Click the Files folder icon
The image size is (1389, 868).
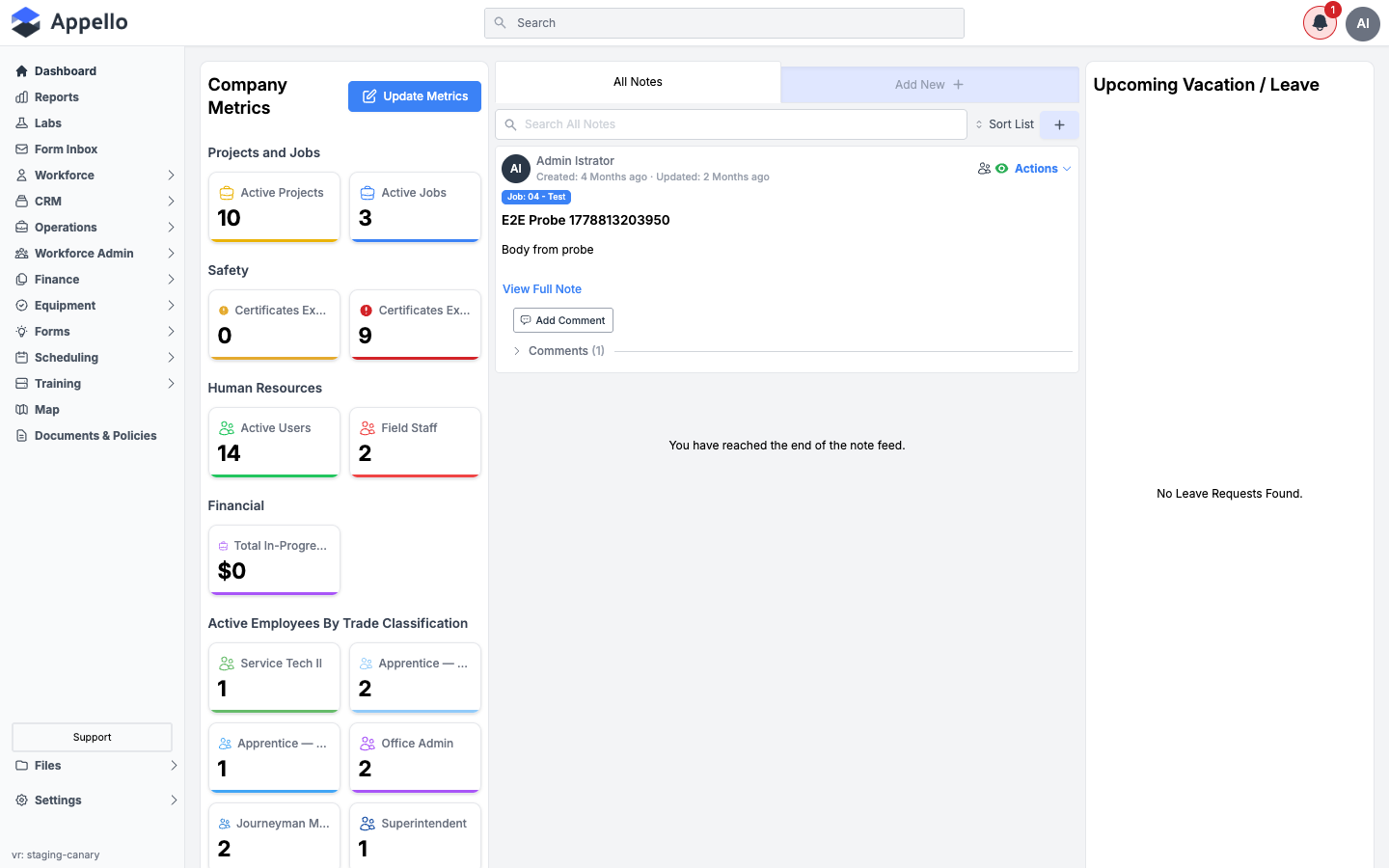coord(21,766)
